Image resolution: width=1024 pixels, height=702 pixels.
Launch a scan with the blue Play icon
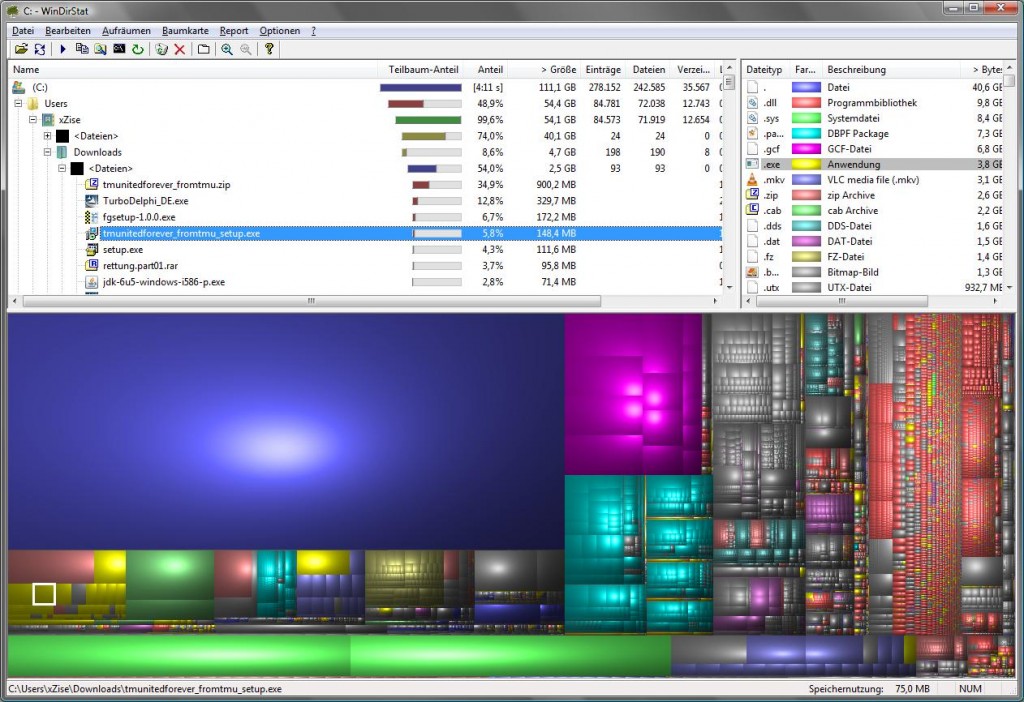coord(64,48)
